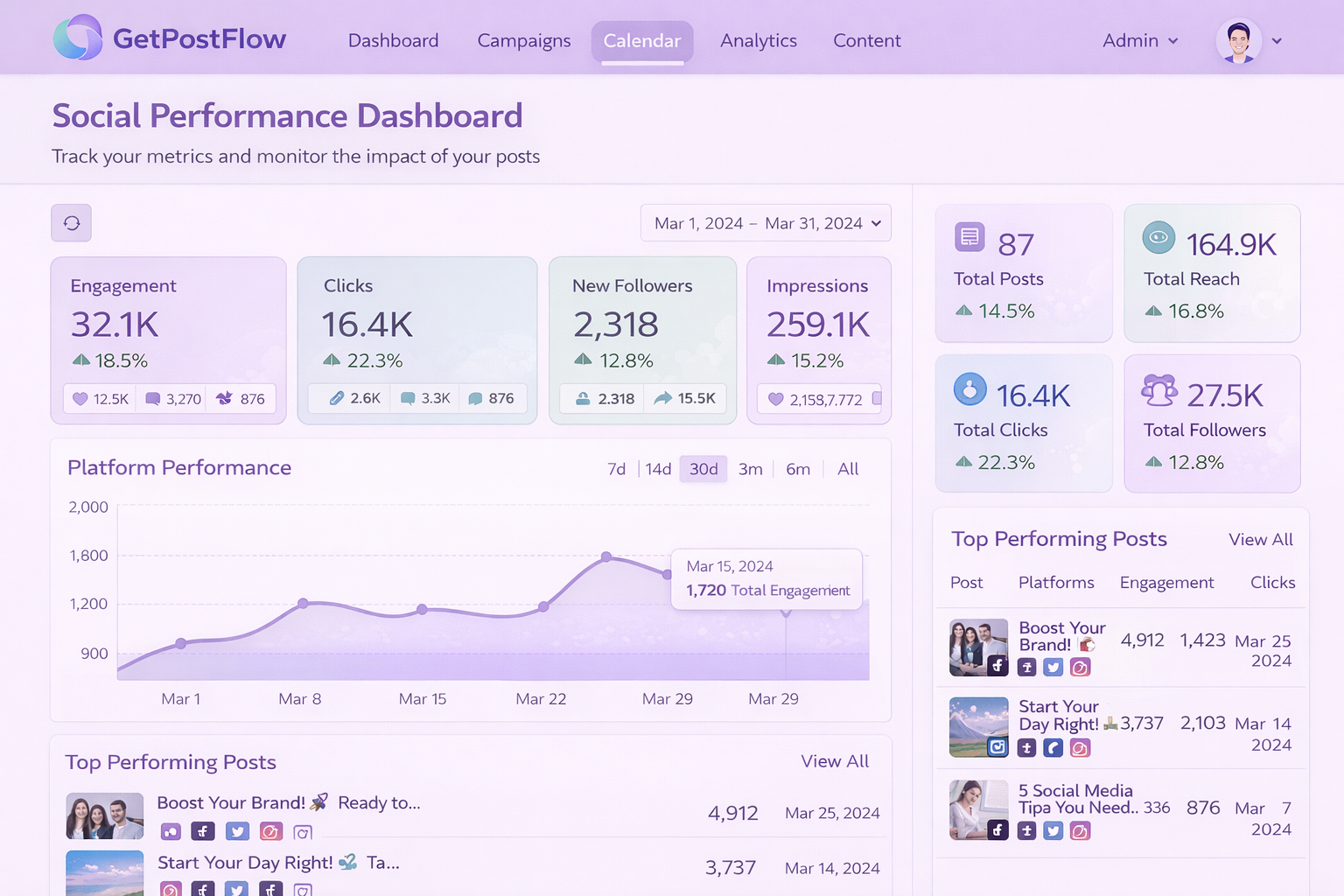The image size is (1344, 896).
Task: Click the comments icon in the Clicks card
Action: click(406, 398)
